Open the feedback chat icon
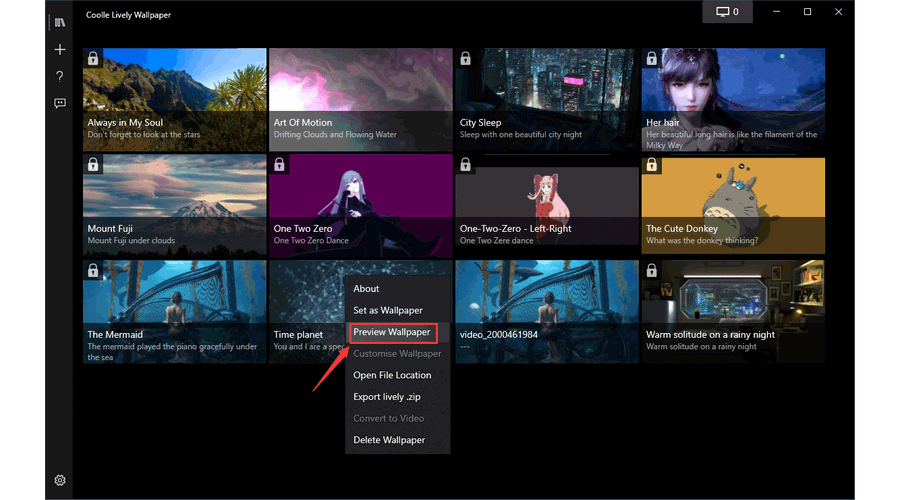 click(x=60, y=103)
